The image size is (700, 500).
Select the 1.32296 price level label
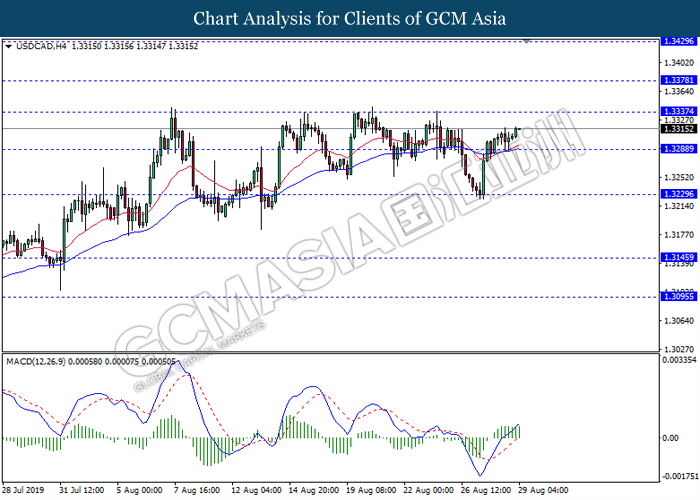679,194
